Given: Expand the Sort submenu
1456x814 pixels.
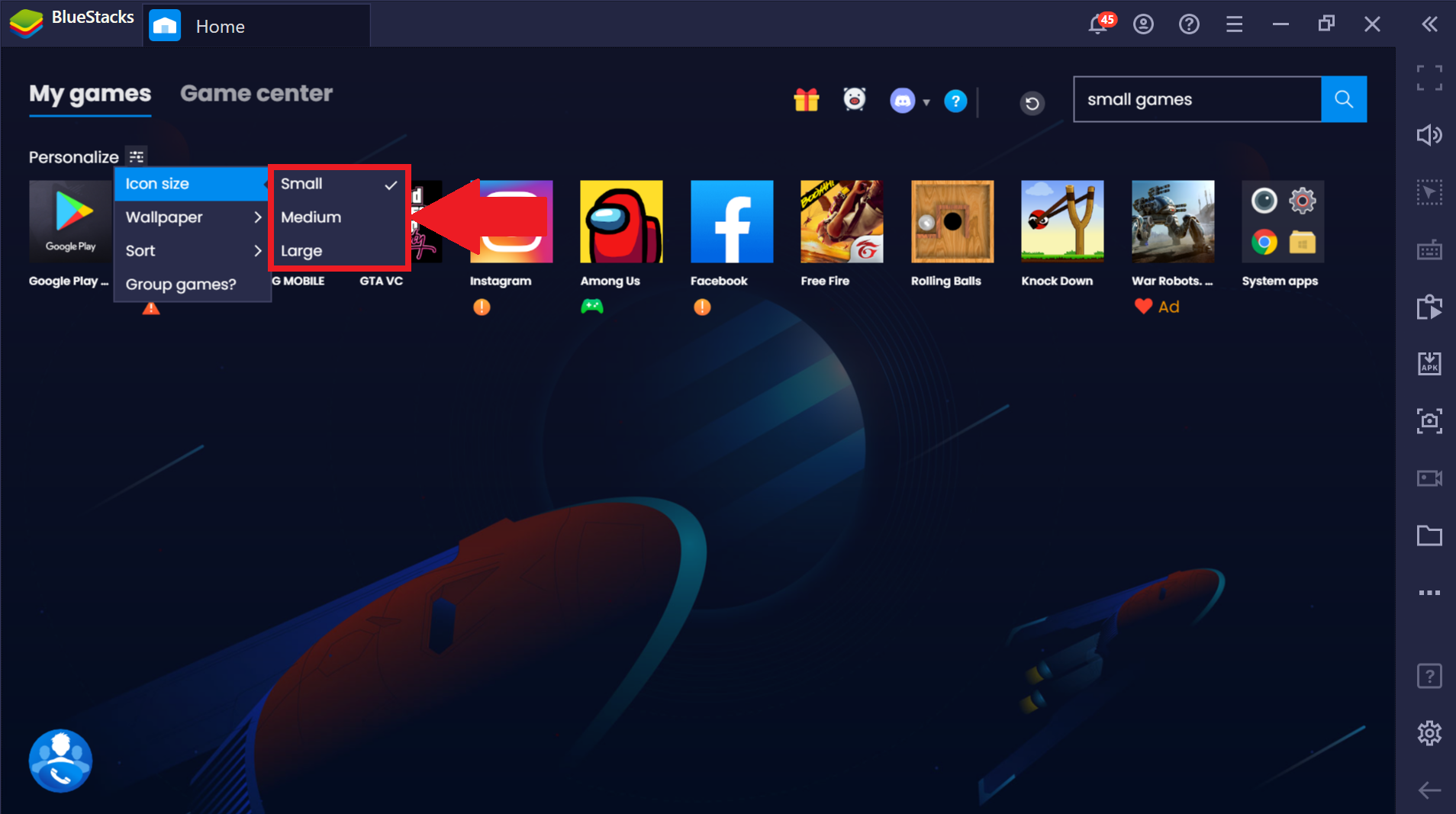Looking at the screenshot, I should (x=192, y=251).
